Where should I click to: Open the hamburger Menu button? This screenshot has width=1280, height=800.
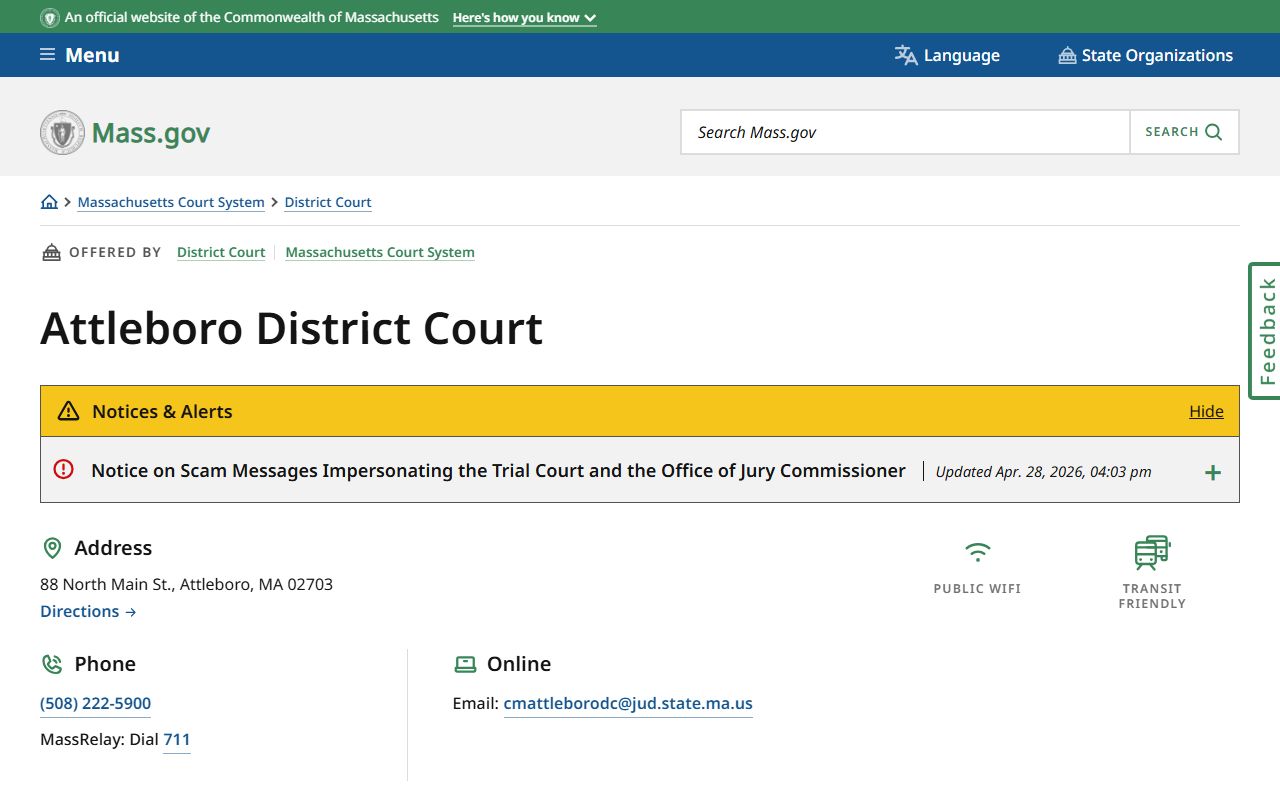[79, 55]
